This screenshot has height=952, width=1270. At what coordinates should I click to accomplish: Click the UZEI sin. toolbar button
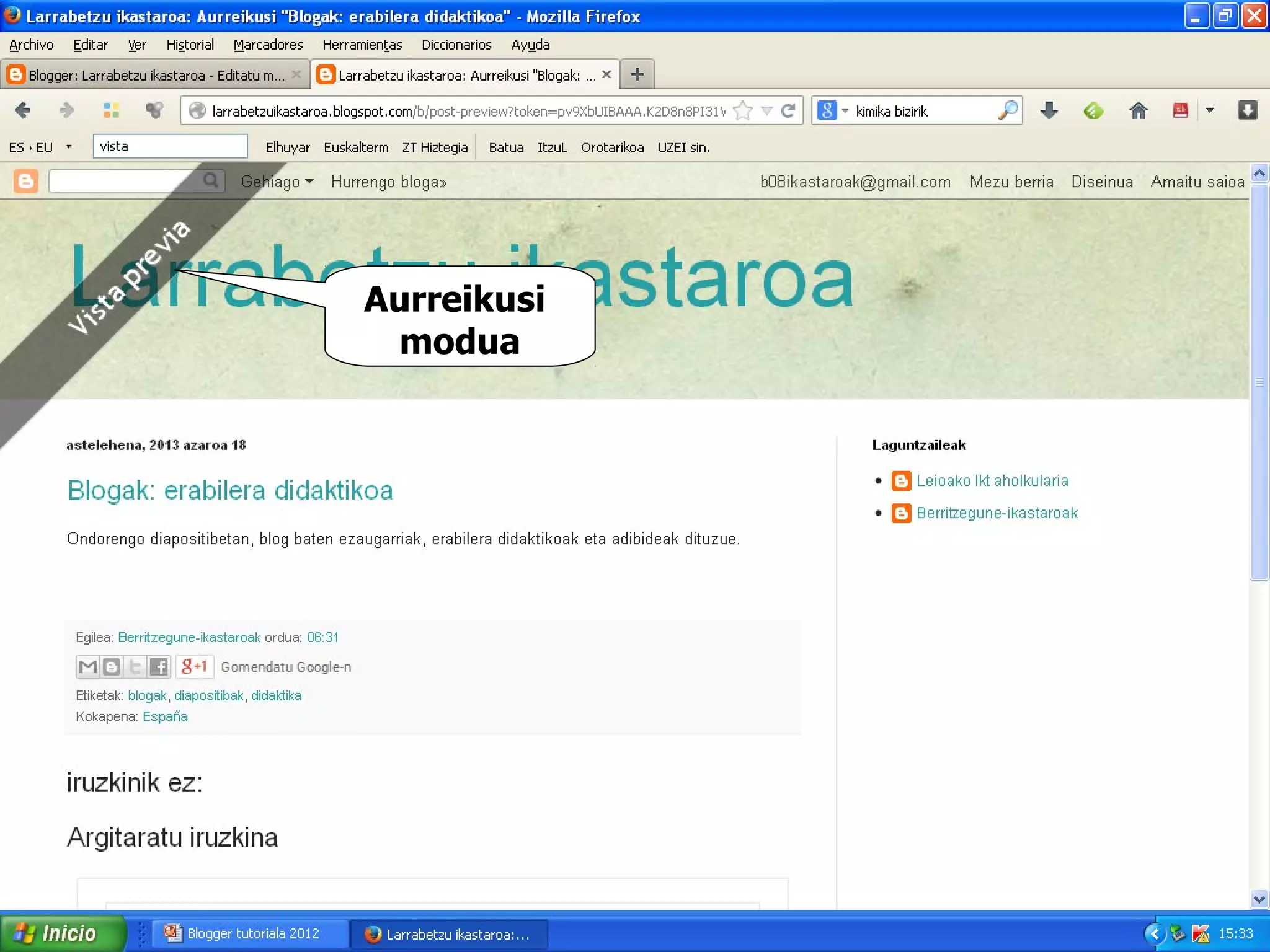coord(683,148)
